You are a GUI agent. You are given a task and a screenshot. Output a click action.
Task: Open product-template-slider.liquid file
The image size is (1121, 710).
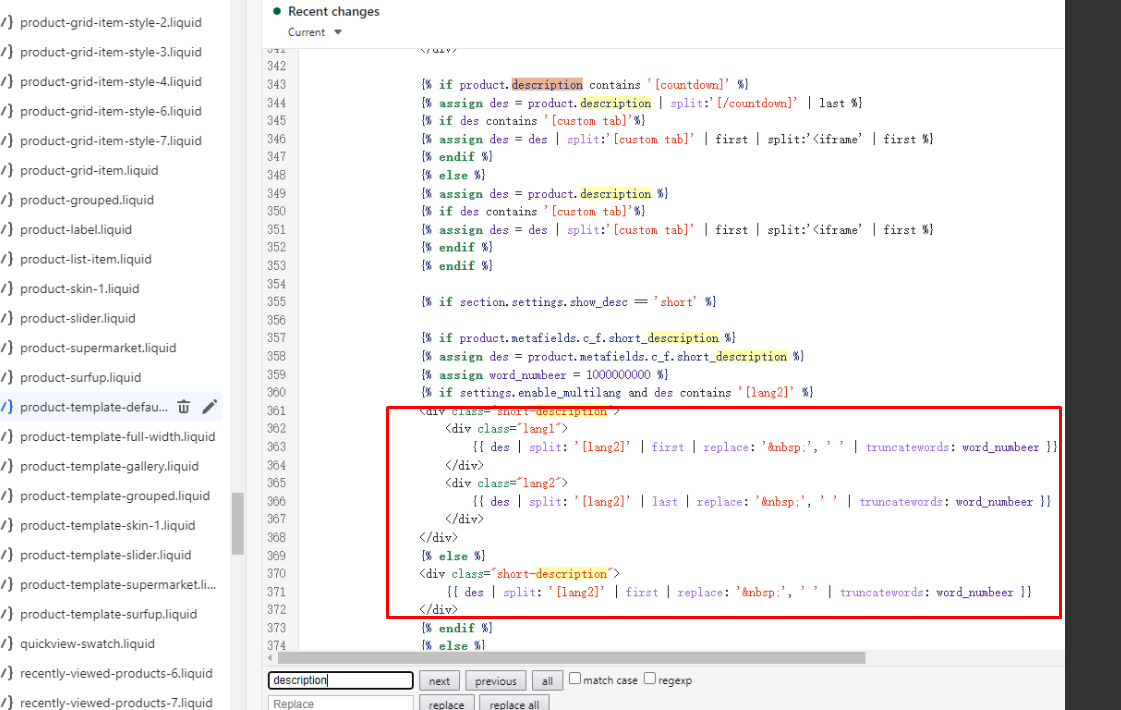tap(106, 555)
